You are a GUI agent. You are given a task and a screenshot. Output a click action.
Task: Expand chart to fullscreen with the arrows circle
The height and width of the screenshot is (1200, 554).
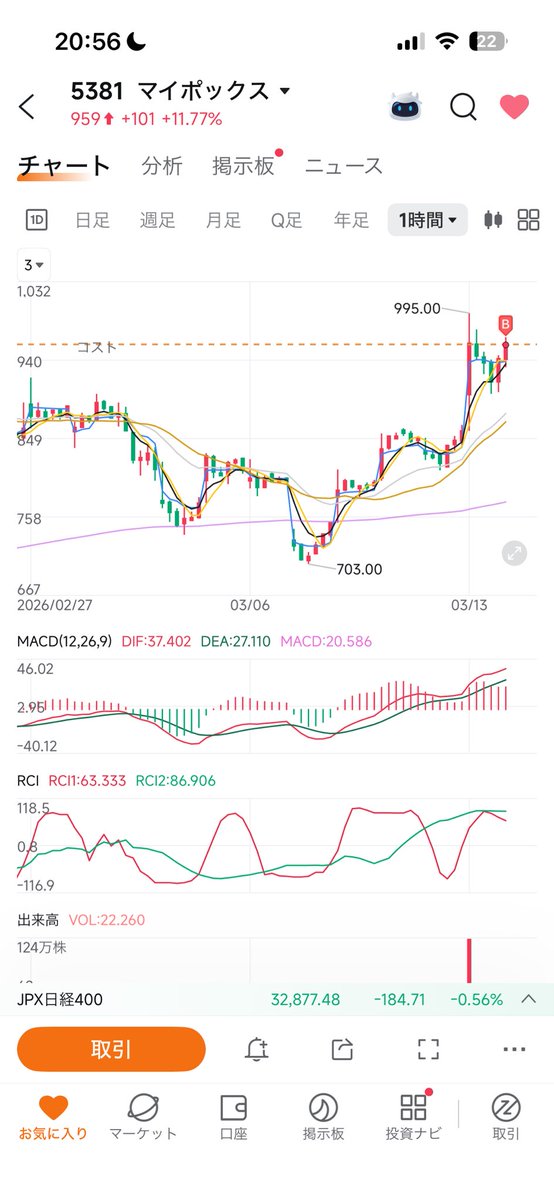pos(513,553)
